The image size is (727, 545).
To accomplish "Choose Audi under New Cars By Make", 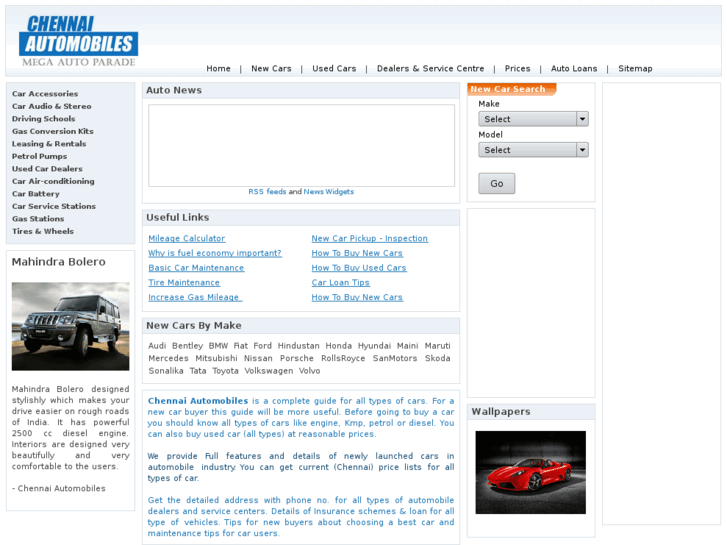I will (157, 346).
